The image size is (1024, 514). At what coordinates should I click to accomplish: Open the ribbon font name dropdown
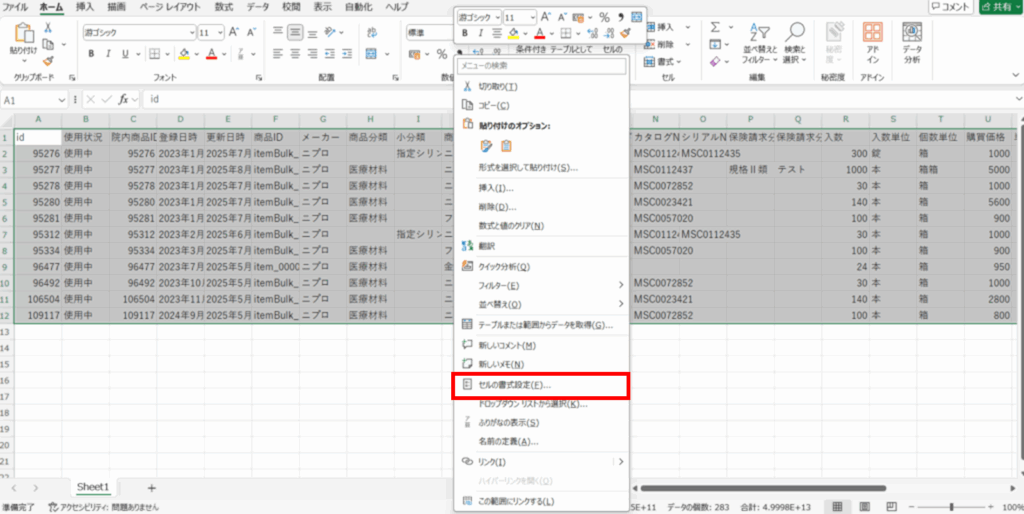(192, 32)
